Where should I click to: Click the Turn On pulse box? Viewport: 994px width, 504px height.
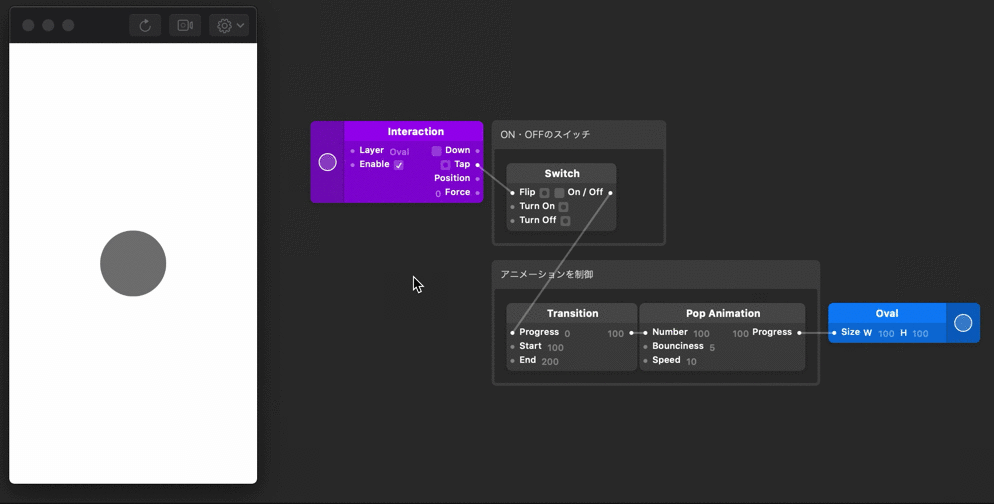(x=564, y=207)
